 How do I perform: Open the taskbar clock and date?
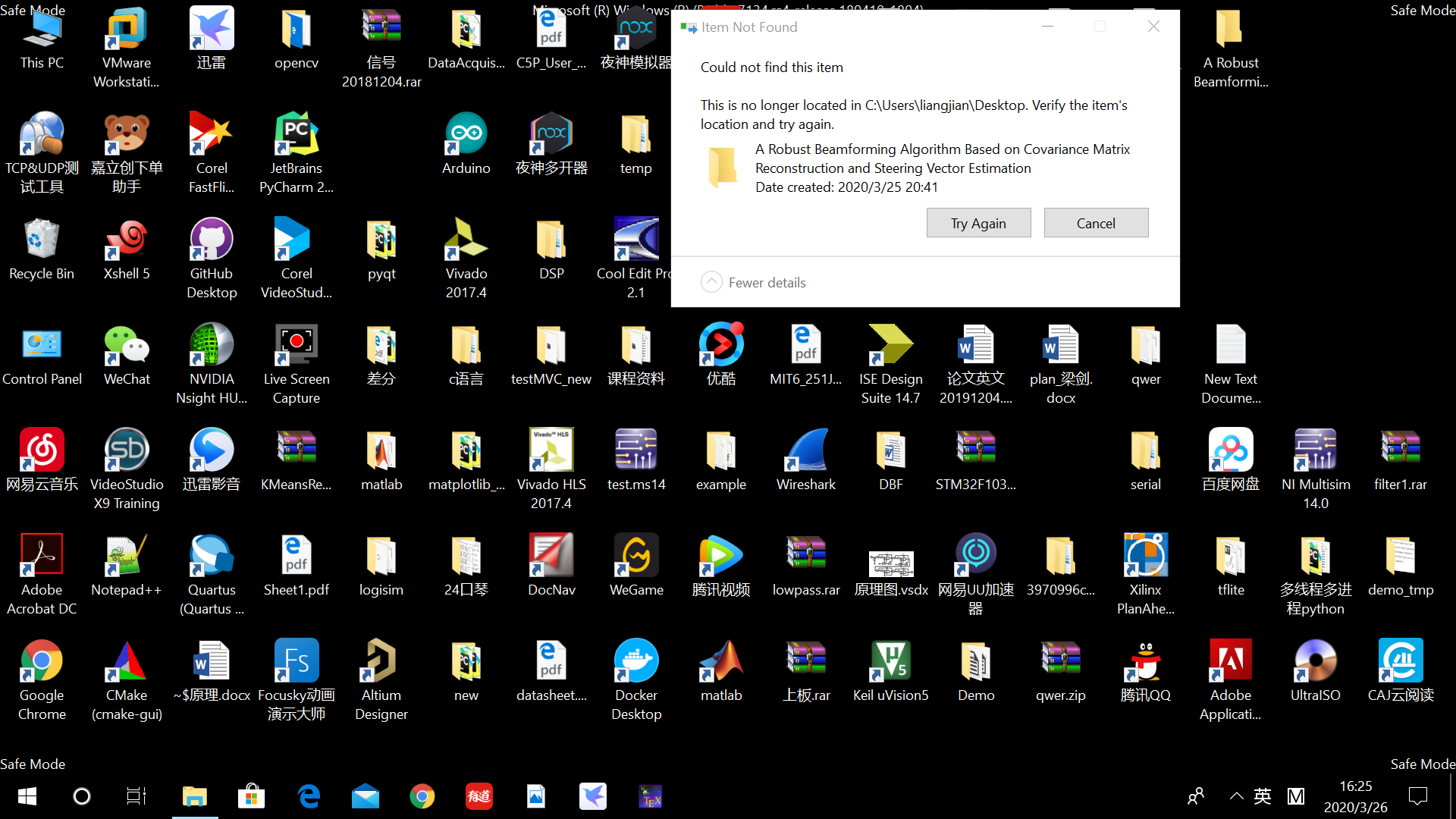point(1355,796)
